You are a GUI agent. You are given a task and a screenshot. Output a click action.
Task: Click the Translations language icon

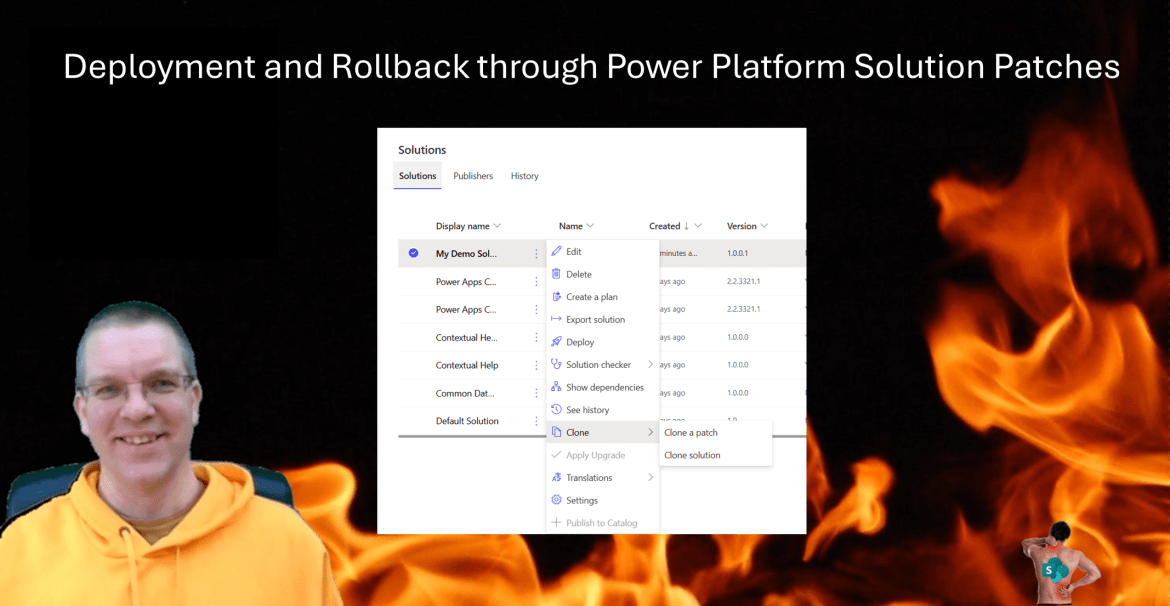coord(556,477)
